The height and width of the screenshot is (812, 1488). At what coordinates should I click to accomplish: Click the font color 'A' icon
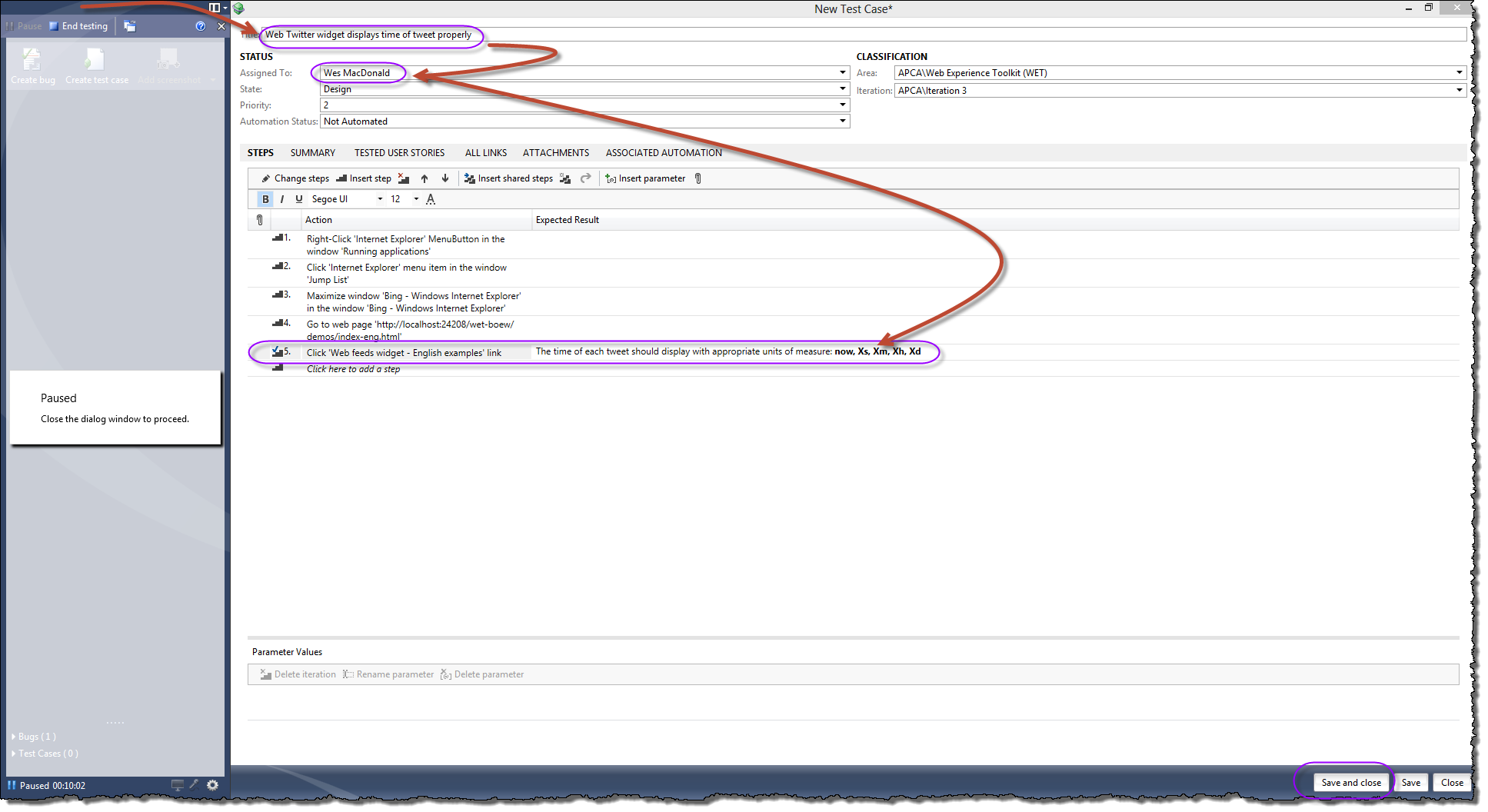click(431, 199)
